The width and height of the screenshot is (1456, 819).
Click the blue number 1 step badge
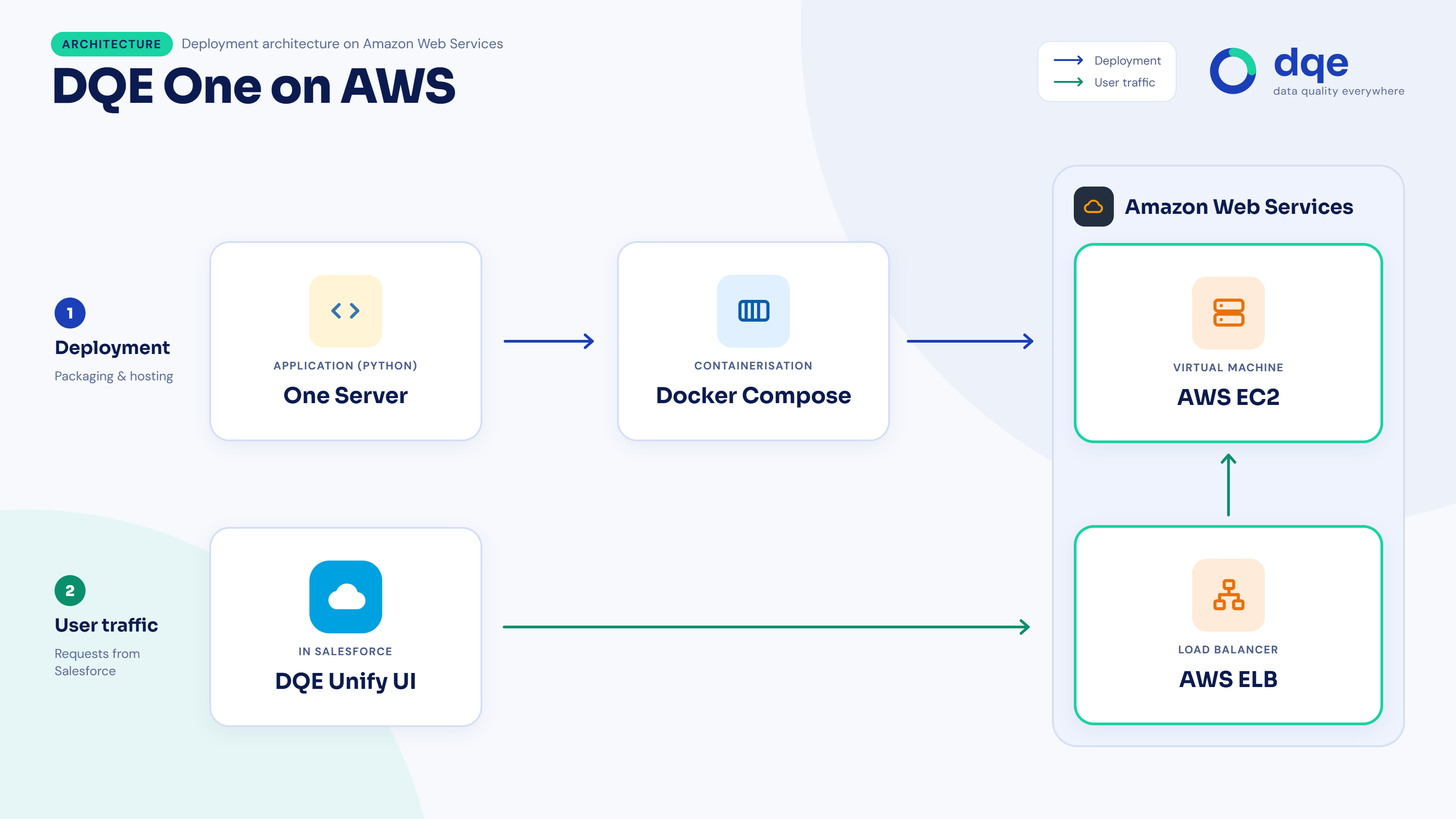[70, 313]
